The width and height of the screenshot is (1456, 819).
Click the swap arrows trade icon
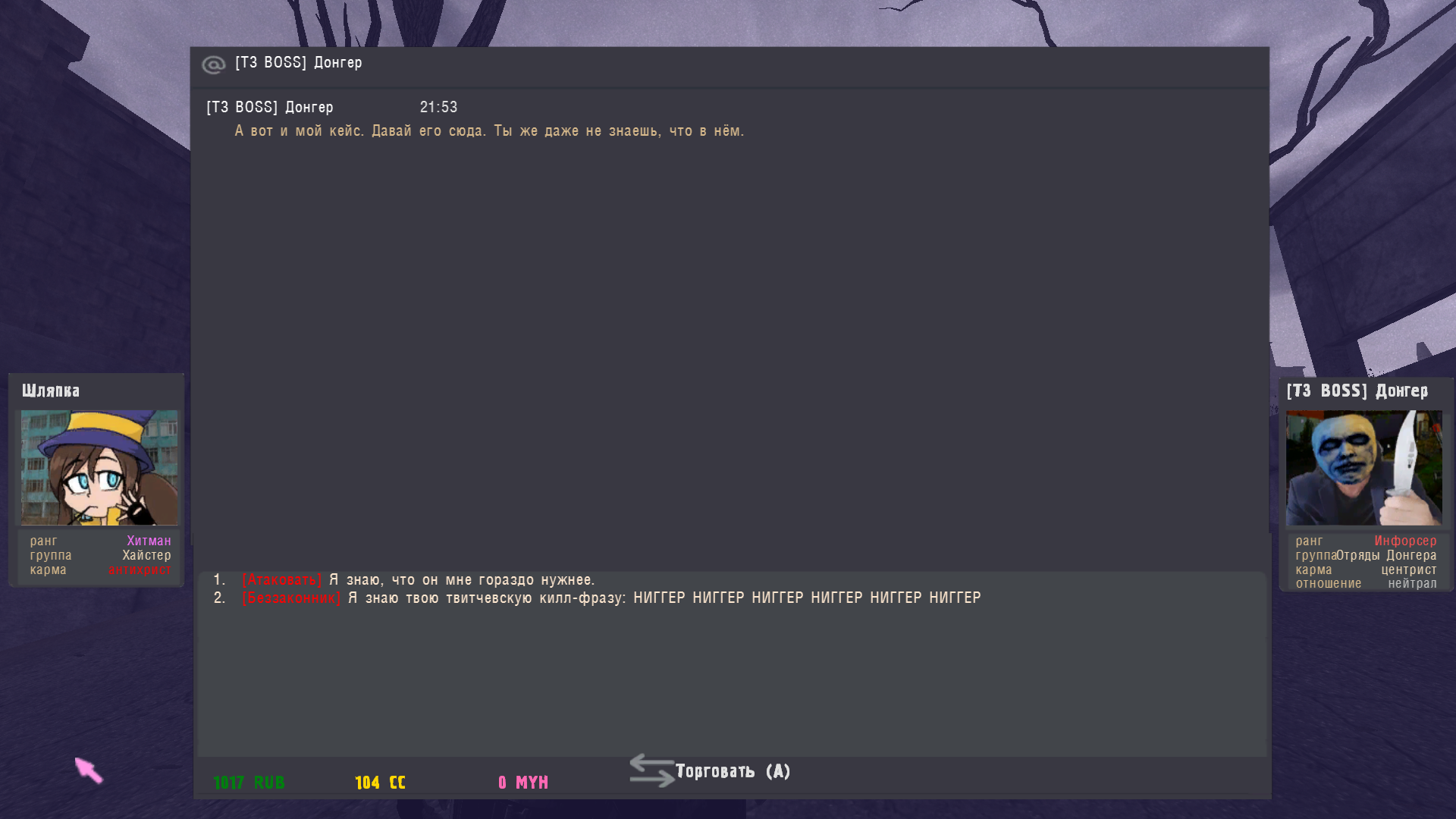tap(651, 770)
